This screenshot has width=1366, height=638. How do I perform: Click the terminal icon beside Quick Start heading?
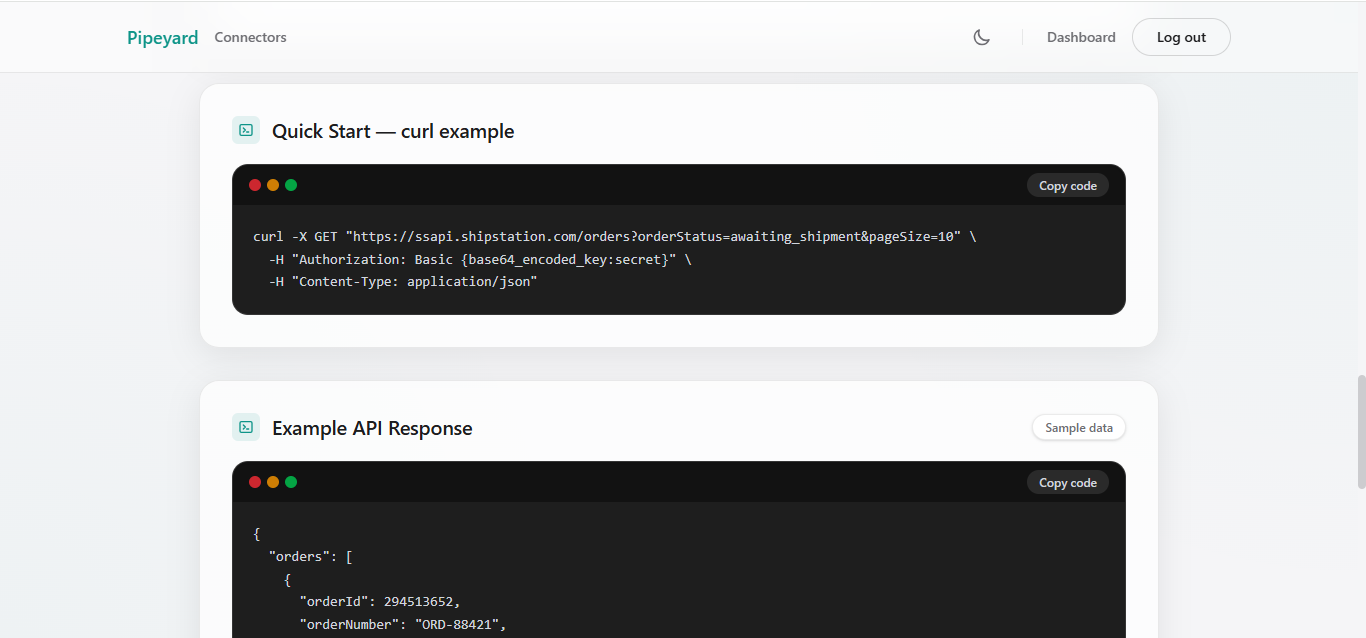(246, 130)
